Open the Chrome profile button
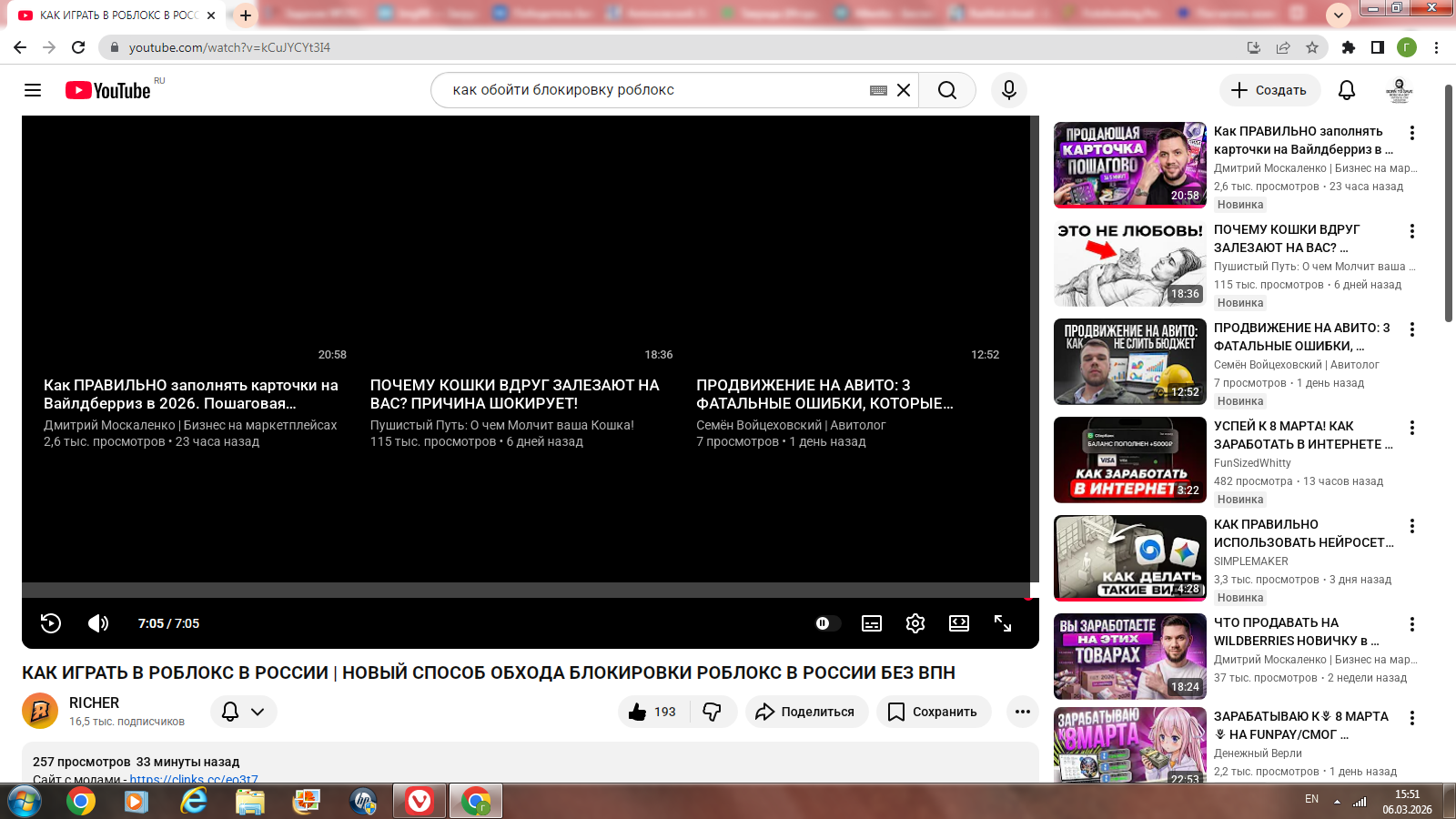The image size is (1456, 819). [x=1407, y=47]
